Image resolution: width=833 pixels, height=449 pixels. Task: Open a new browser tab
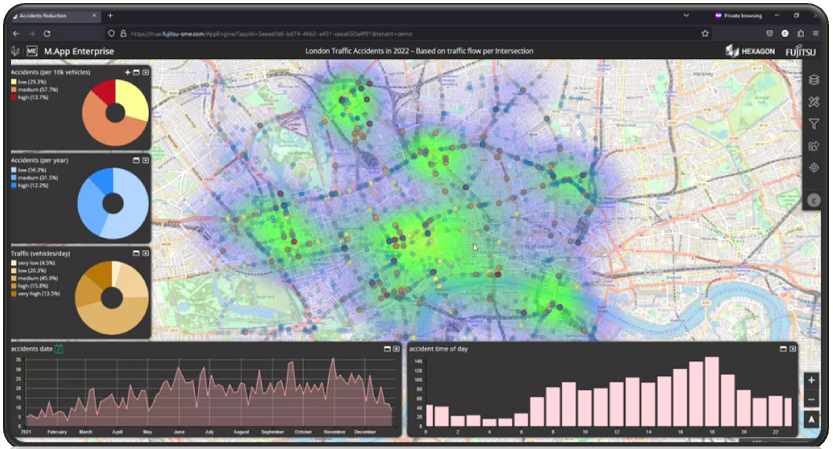click(x=110, y=15)
